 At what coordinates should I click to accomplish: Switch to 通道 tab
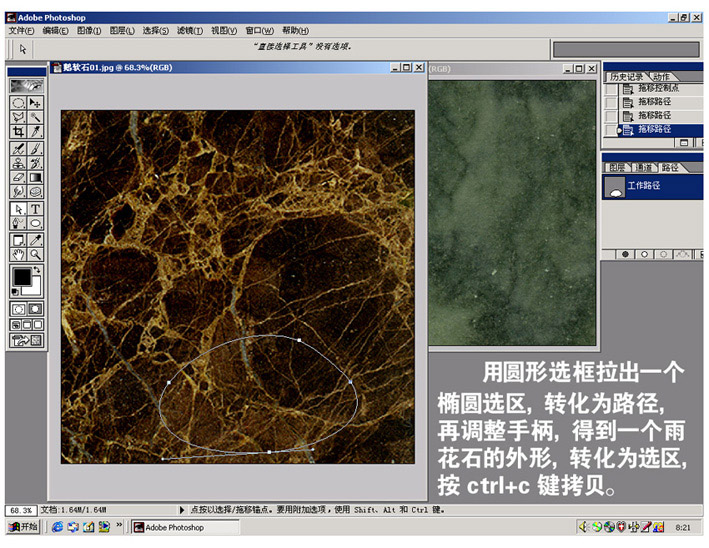(643, 168)
